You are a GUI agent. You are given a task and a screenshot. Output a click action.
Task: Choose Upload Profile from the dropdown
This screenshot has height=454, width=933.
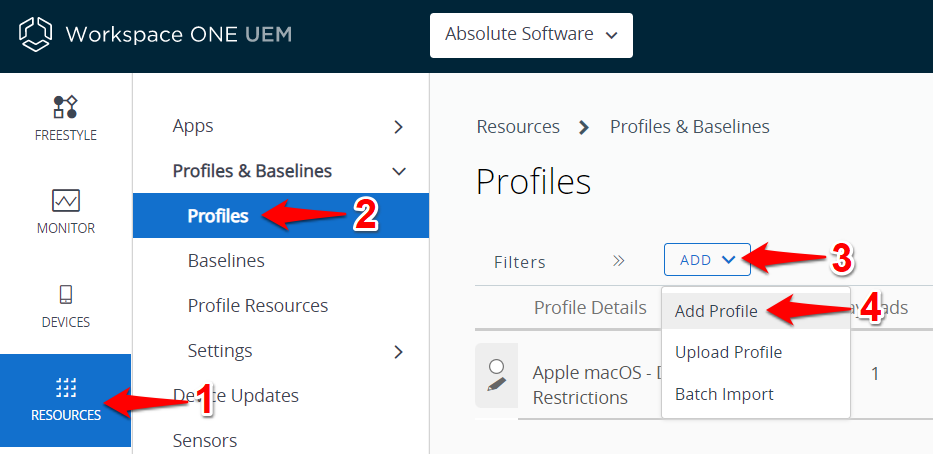coord(756,352)
